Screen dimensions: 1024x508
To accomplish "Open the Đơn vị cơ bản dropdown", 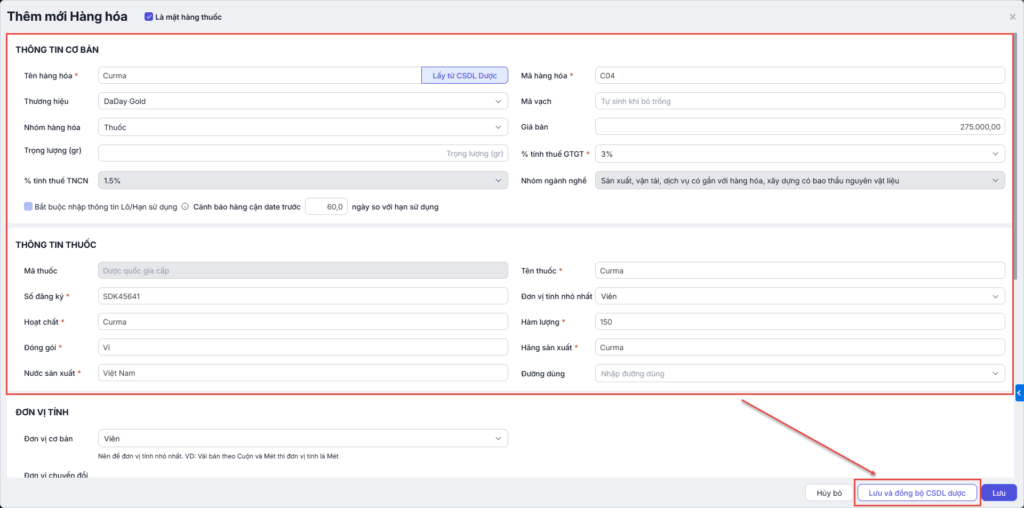I will coord(303,438).
